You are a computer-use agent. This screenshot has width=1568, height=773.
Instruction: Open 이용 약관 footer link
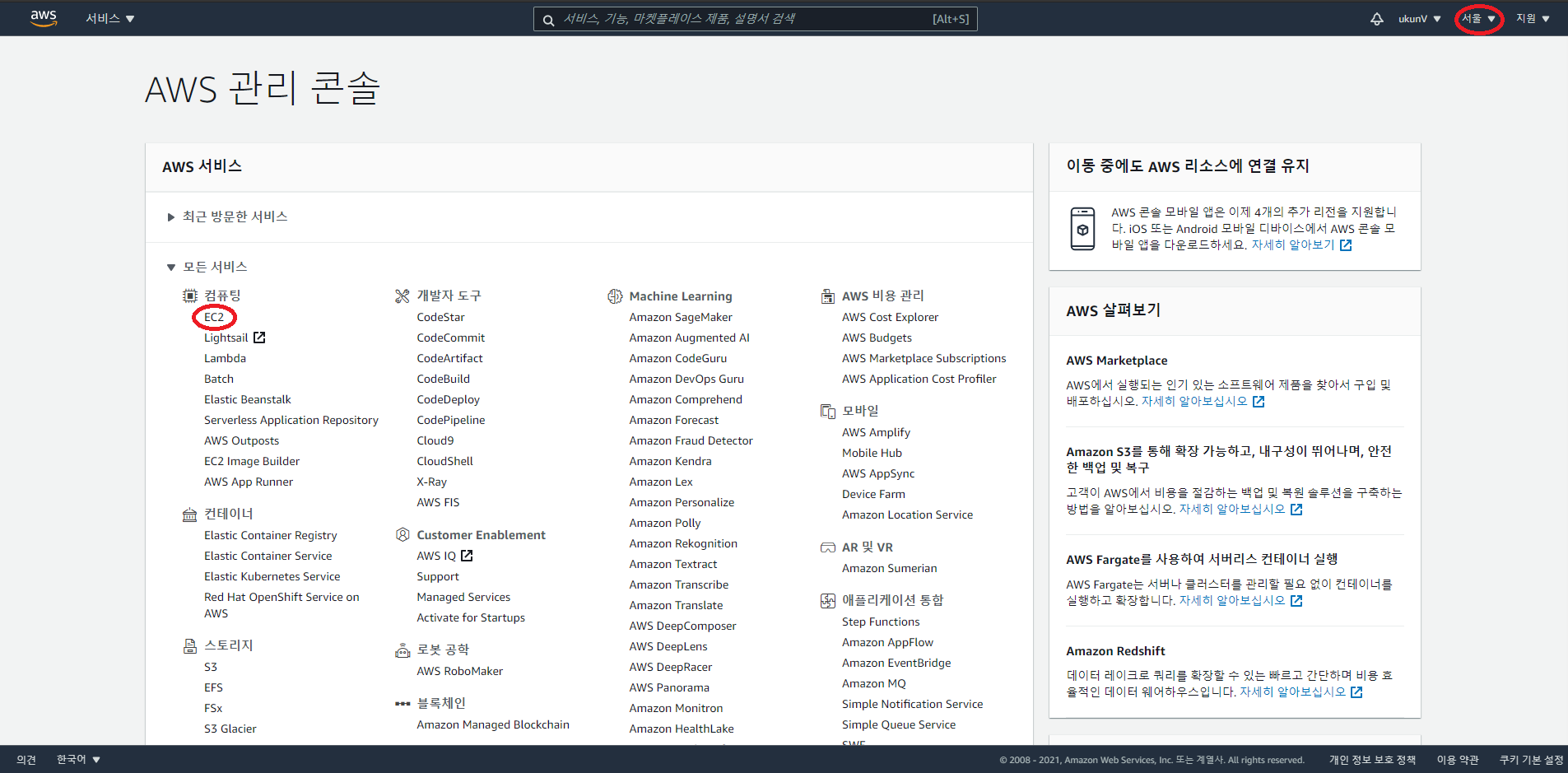click(x=1458, y=759)
